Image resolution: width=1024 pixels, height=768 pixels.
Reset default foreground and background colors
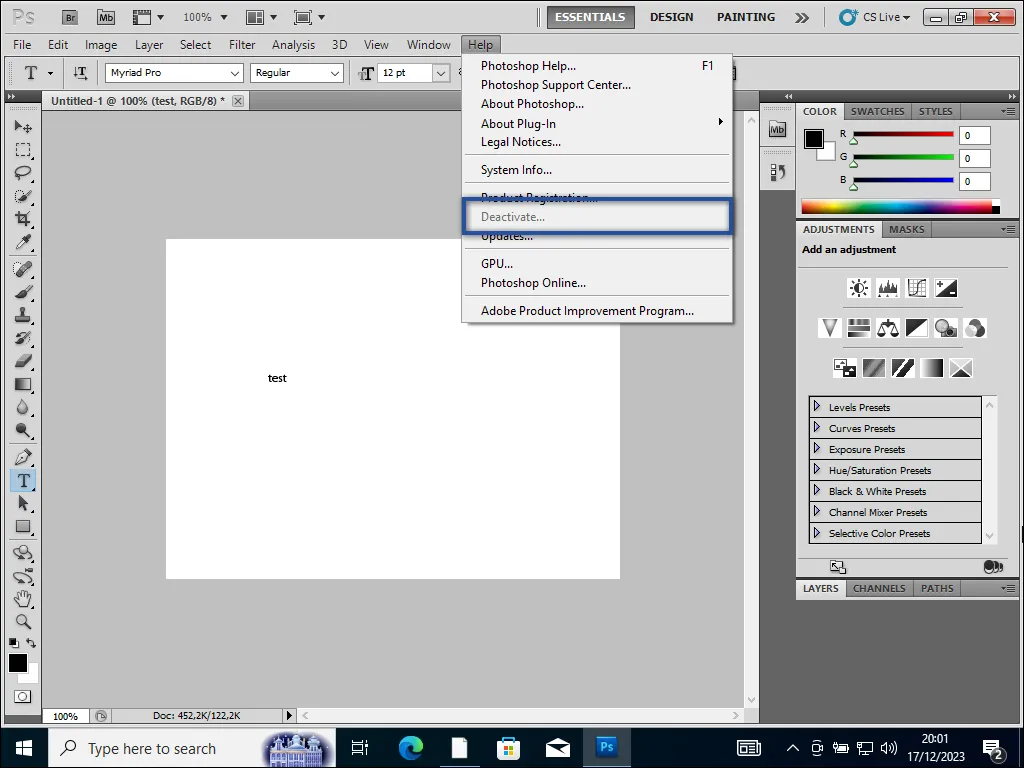click(14, 643)
